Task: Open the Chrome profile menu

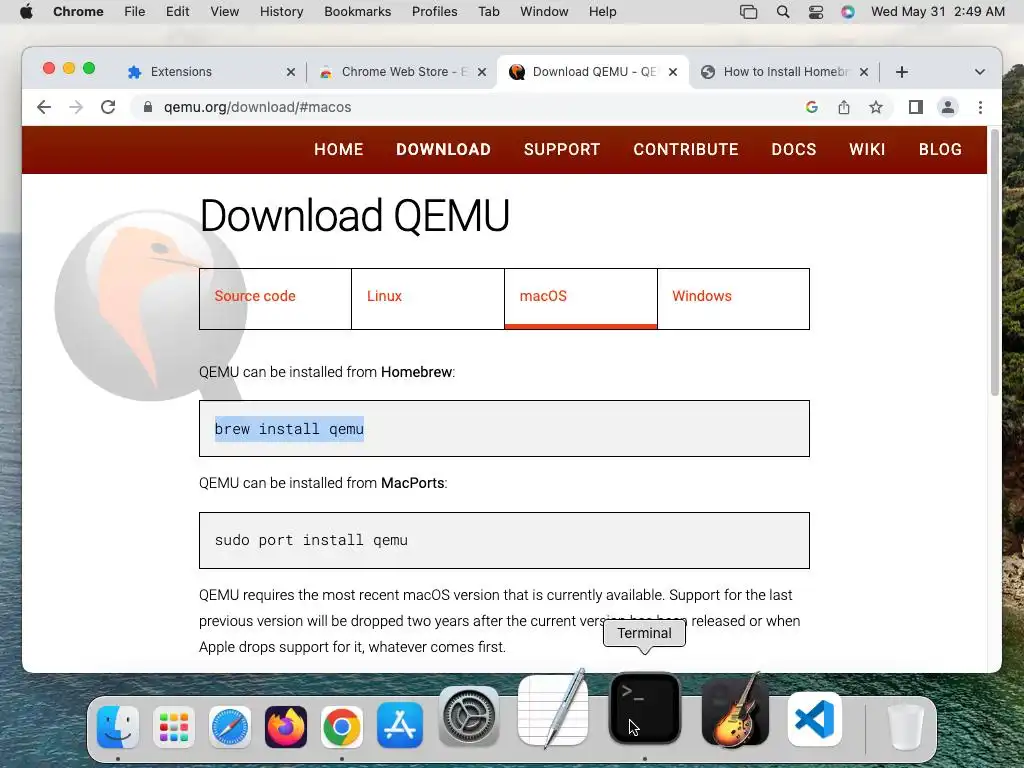Action: tap(948, 107)
